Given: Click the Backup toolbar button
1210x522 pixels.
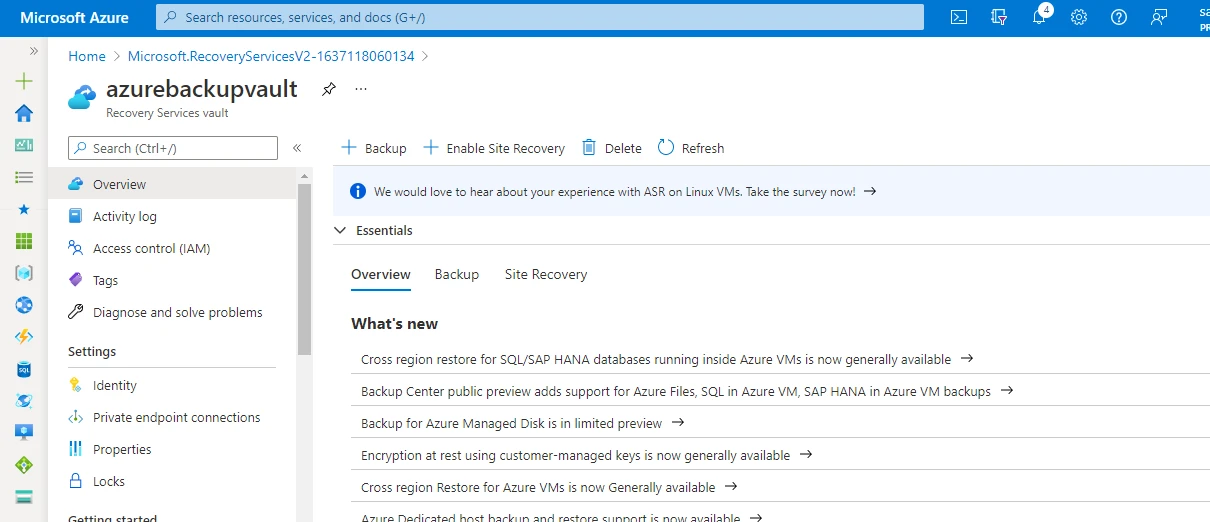Looking at the screenshot, I should coord(374,148).
